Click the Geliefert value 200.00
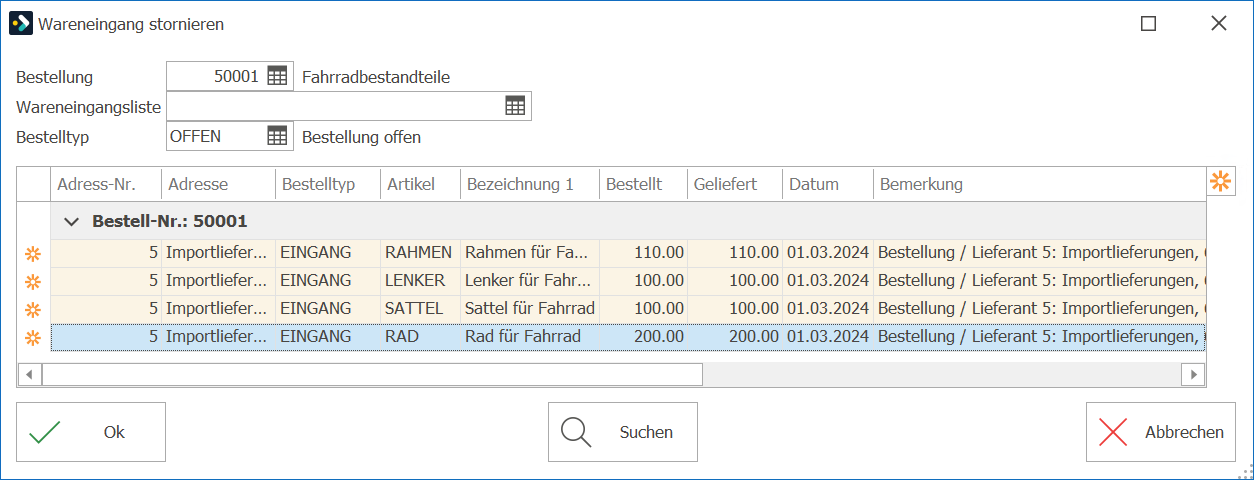 735,337
